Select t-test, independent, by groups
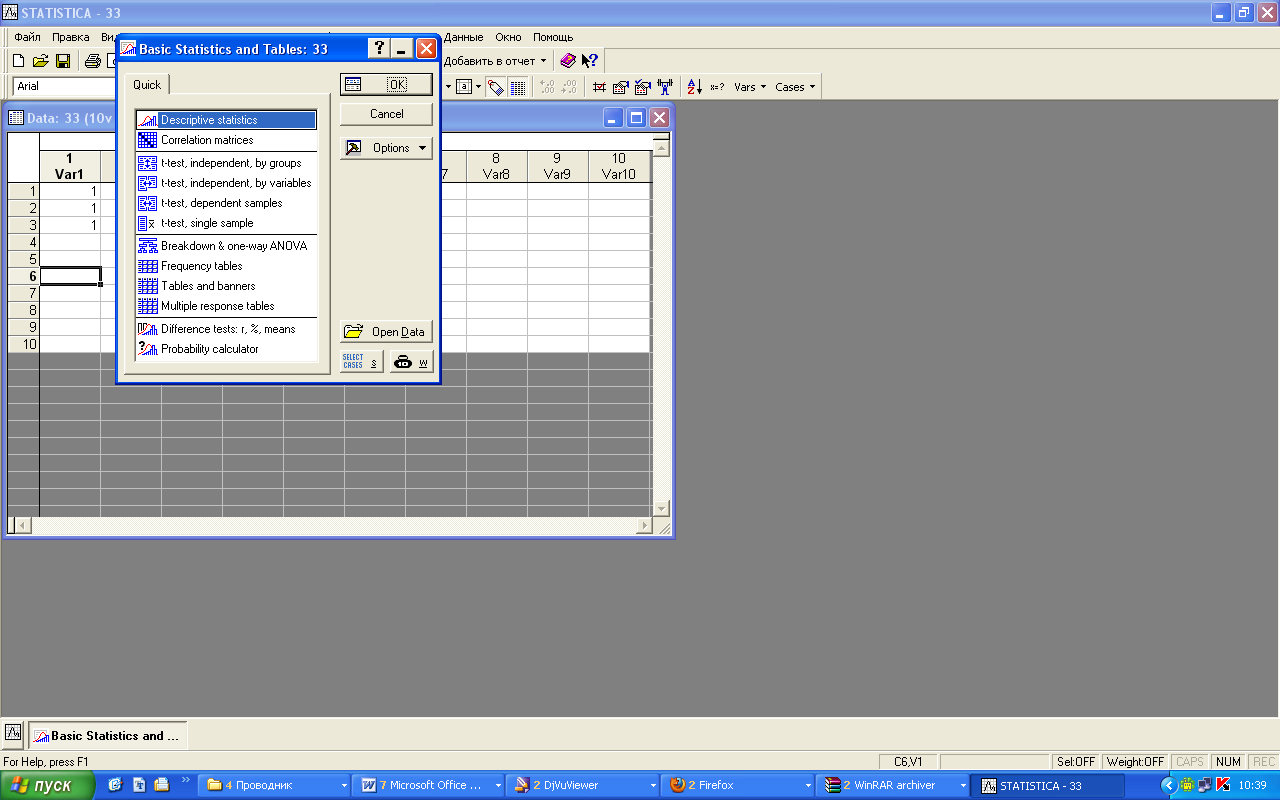1280x800 pixels. pos(226,163)
